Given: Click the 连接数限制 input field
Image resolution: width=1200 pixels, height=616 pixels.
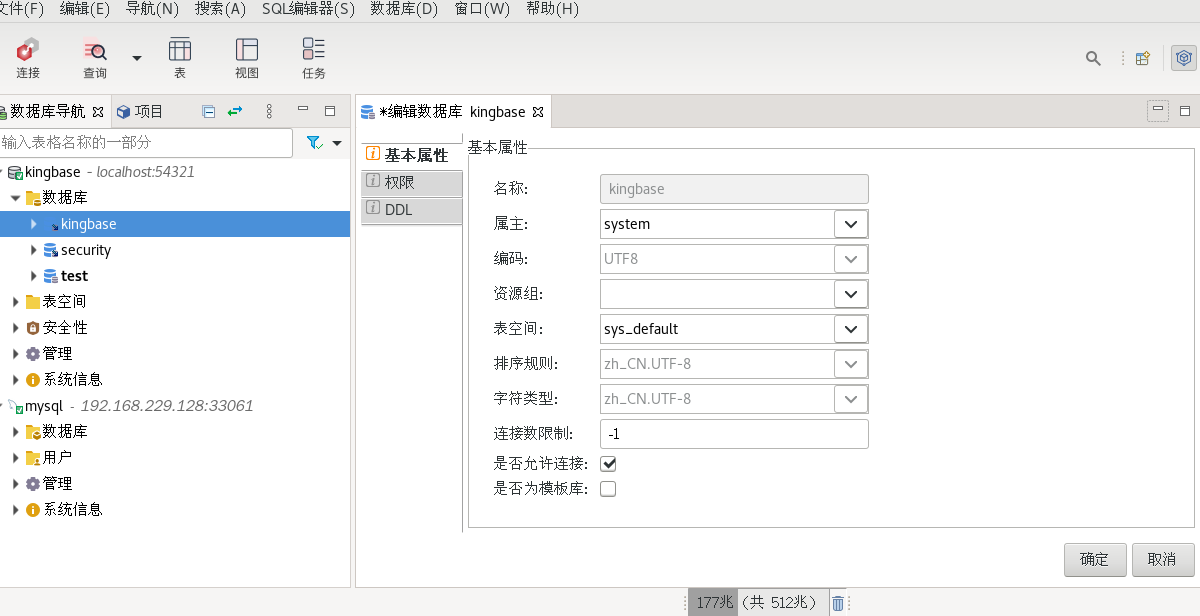Looking at the screenshot, I should pyautogui.click(x=733, y=434).
